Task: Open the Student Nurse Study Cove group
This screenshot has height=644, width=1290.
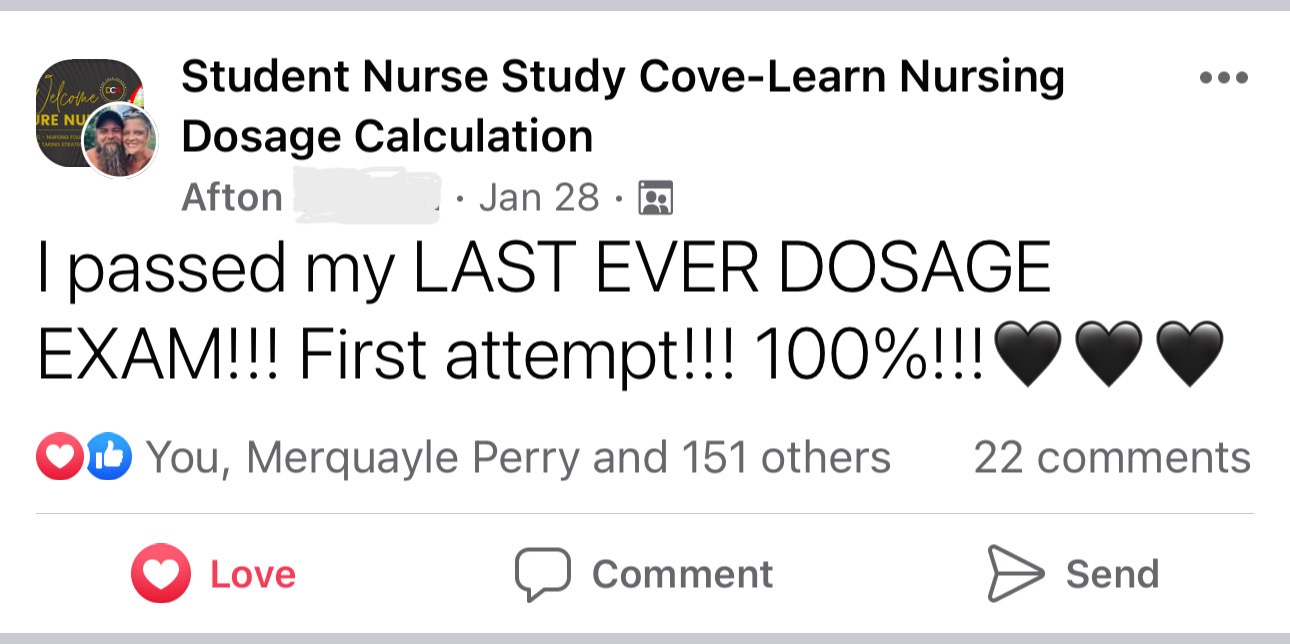Action: (622, 106)
